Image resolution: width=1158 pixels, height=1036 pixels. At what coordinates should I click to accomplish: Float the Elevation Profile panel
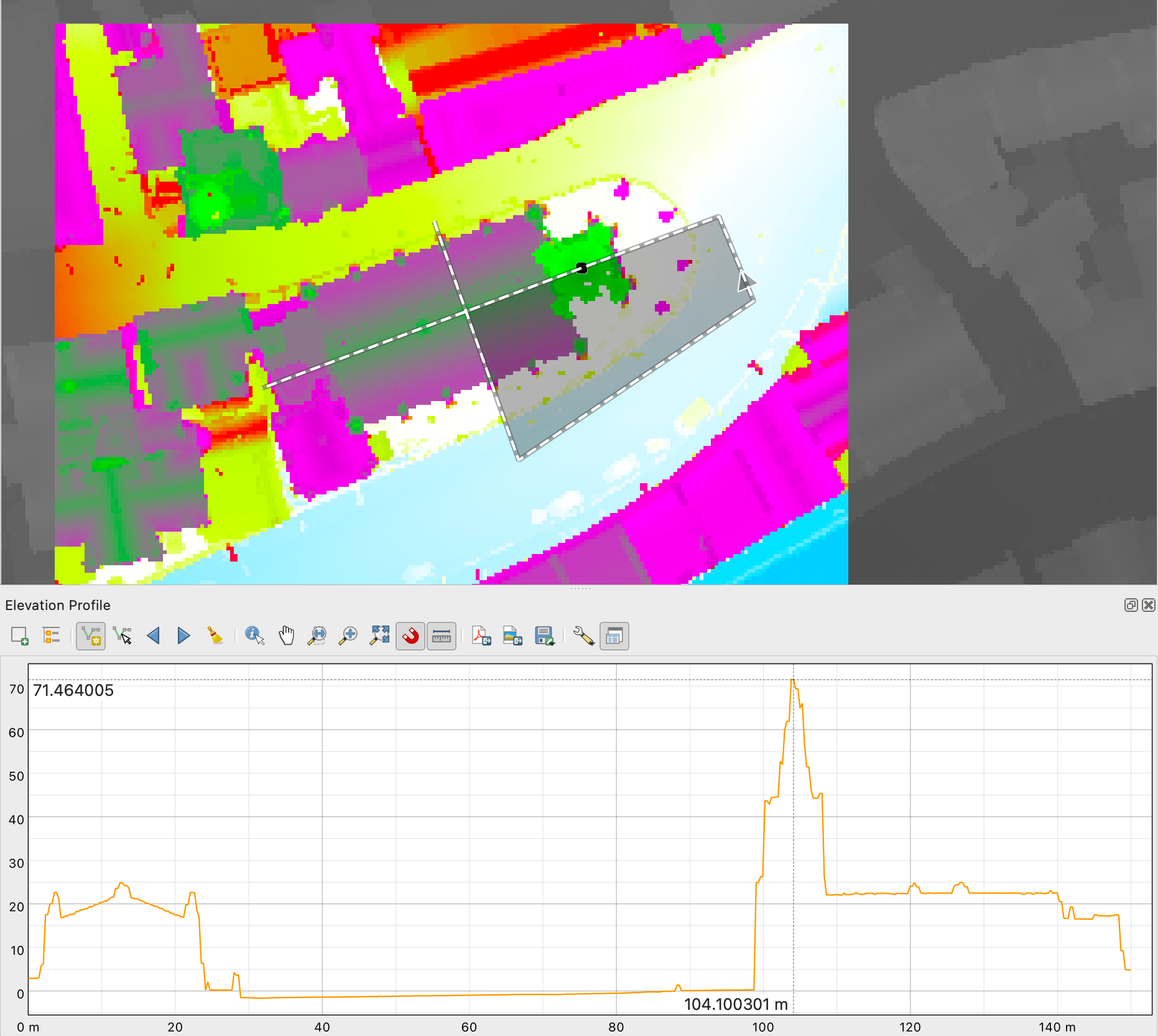click(x=1131, y=605)
